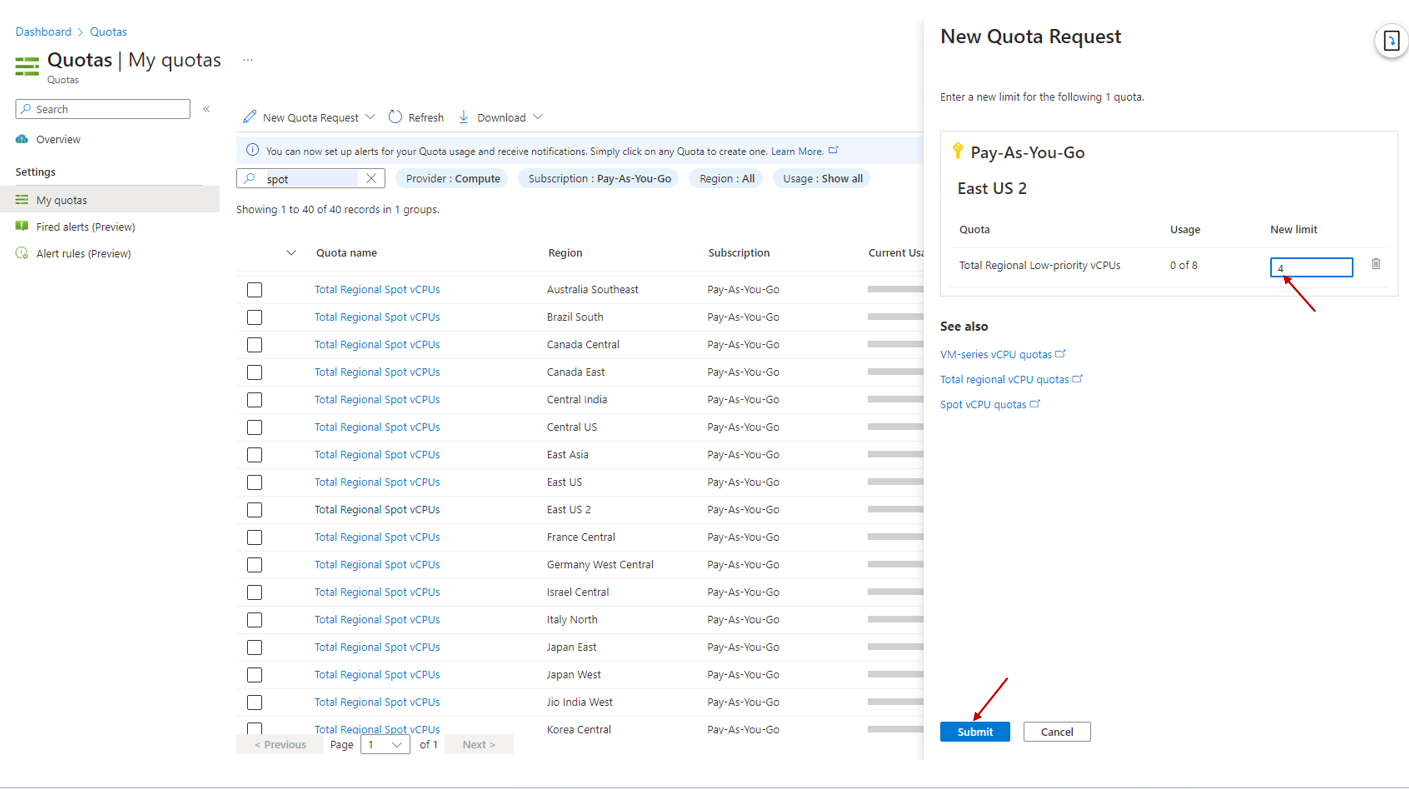
Task: Expand the New Quota Request dropdown arrow
Action: coord(370,117)
